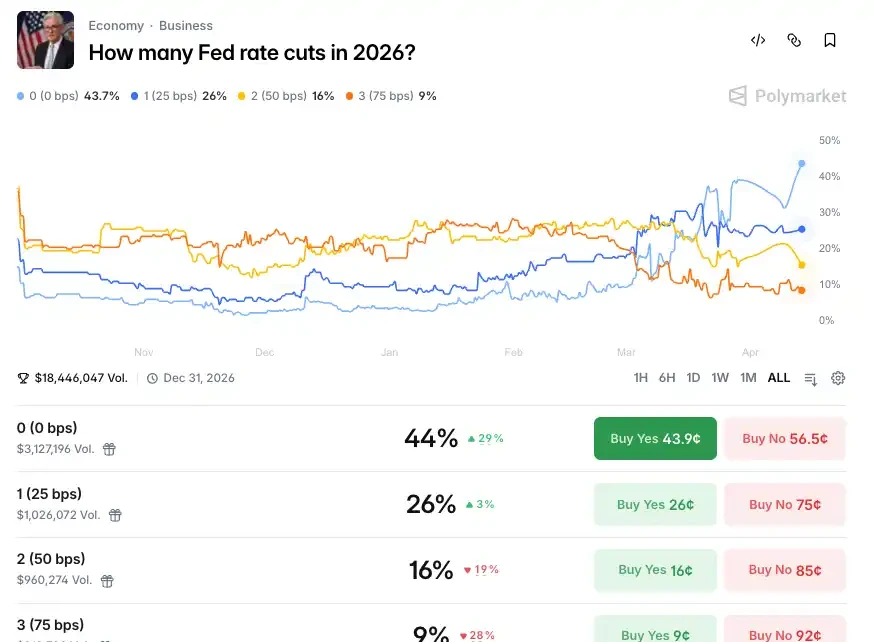Viewport: 874px width, 642px height.
Task: Buy Yes at 43.9¢ for 0 bps
Action: pos(655,439)
